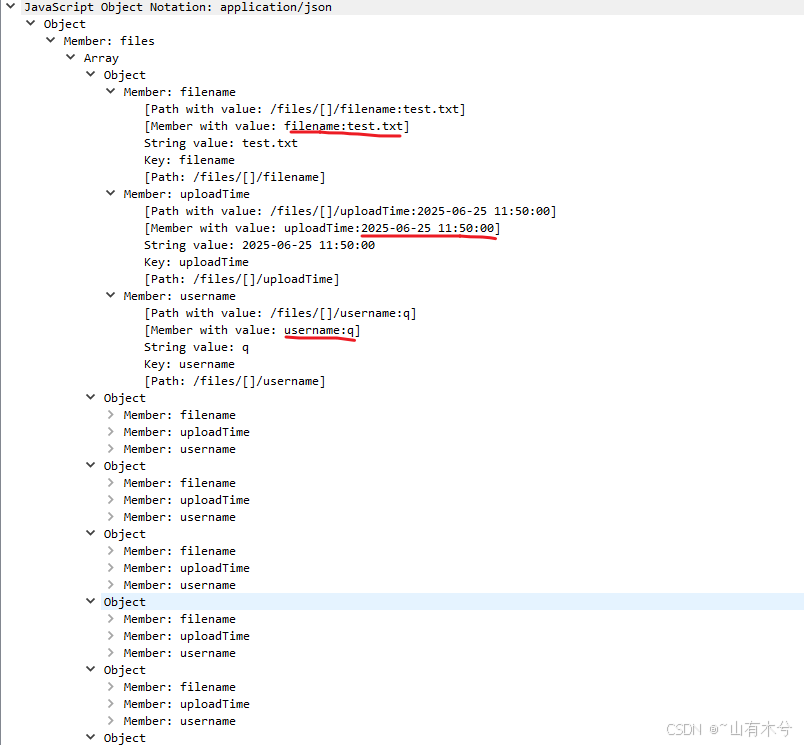Select the [Path: /files/[]/uploadTime] row
The height and width of the screenshot is (745, 804).
pyautogui.click(x=242, y=279)
